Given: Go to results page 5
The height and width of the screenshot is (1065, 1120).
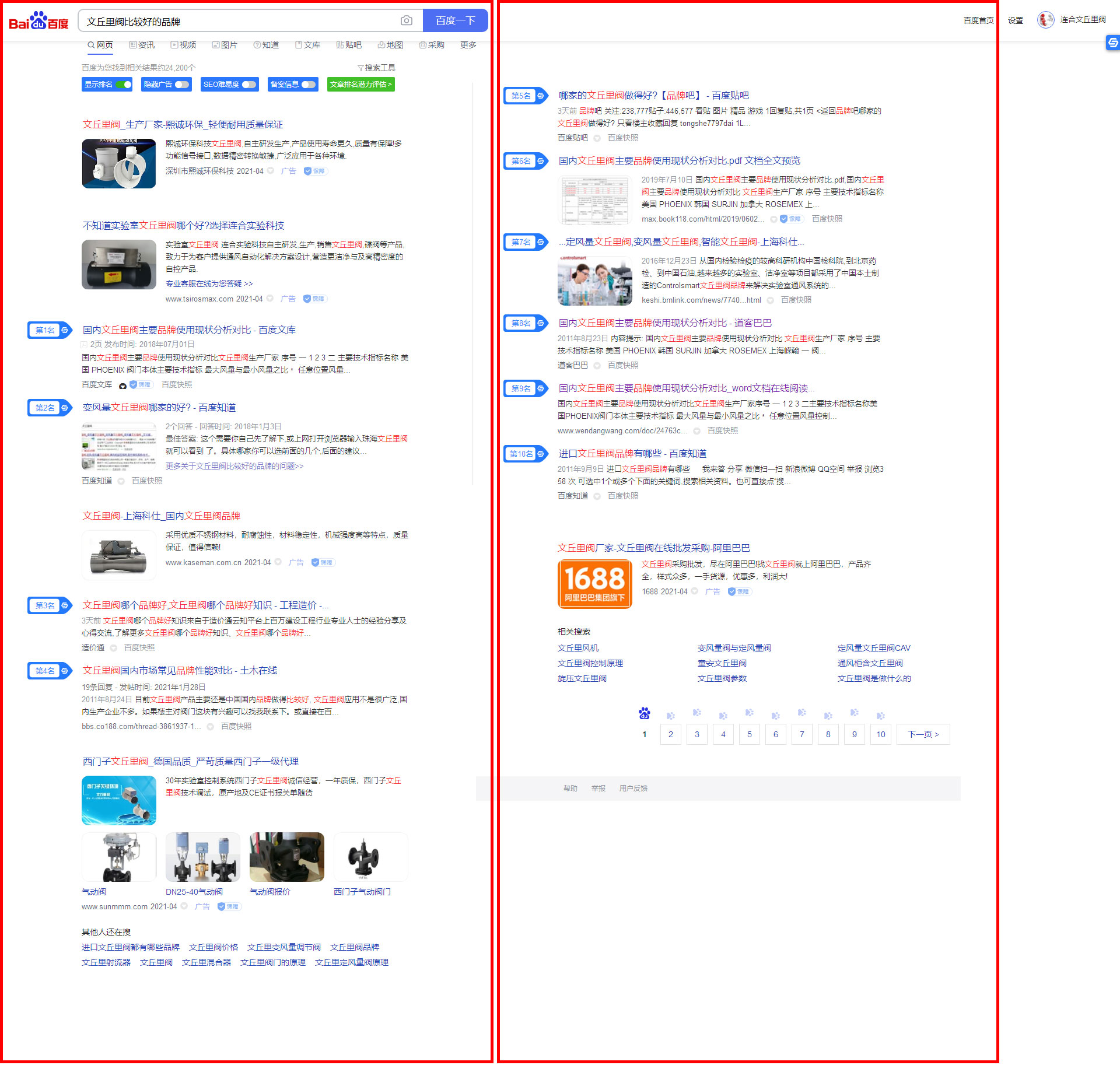Looking at the screenshot, I should tap(750, 734).
